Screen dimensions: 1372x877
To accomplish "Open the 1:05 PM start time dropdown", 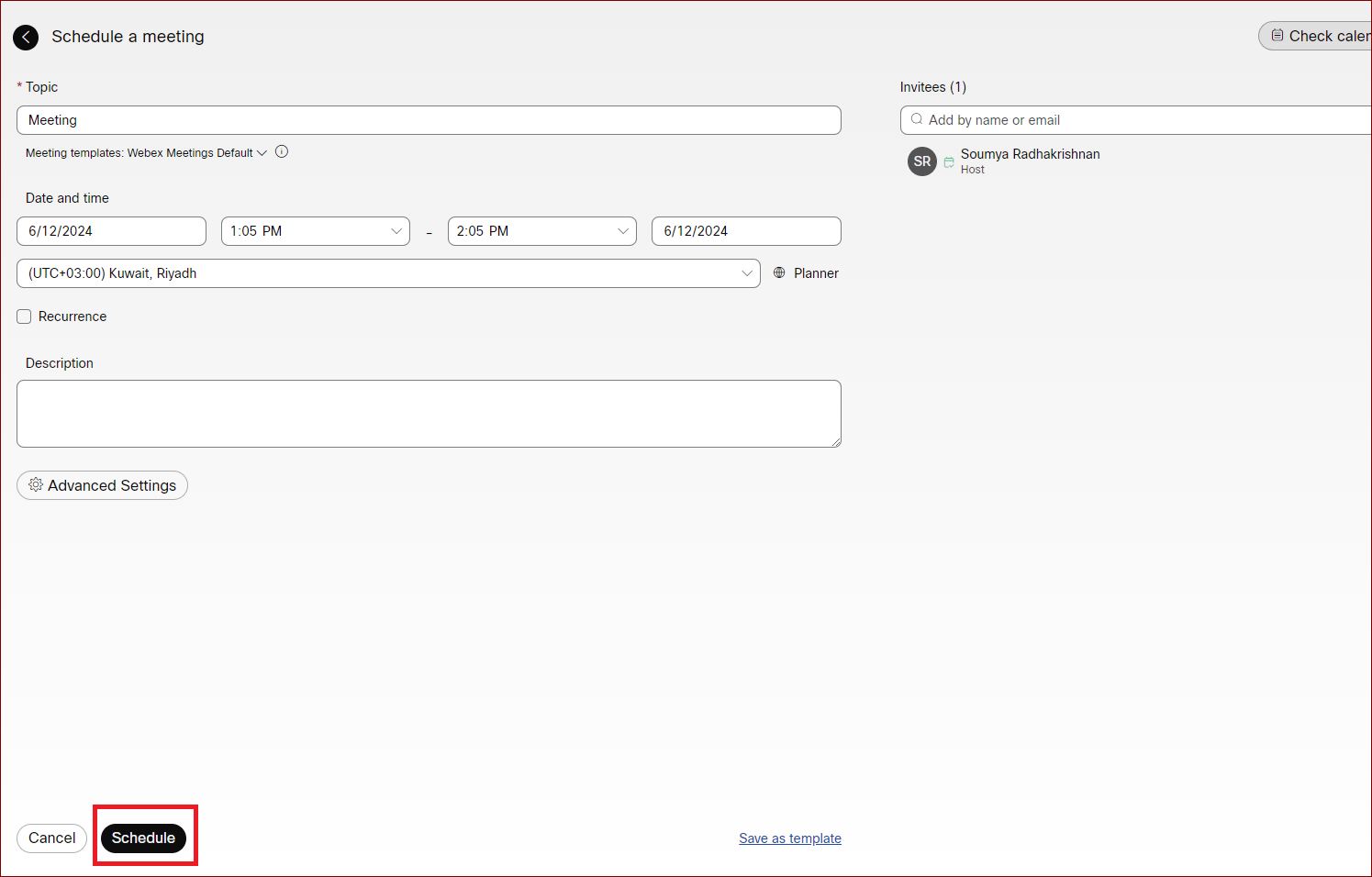I will pos(315,231).
